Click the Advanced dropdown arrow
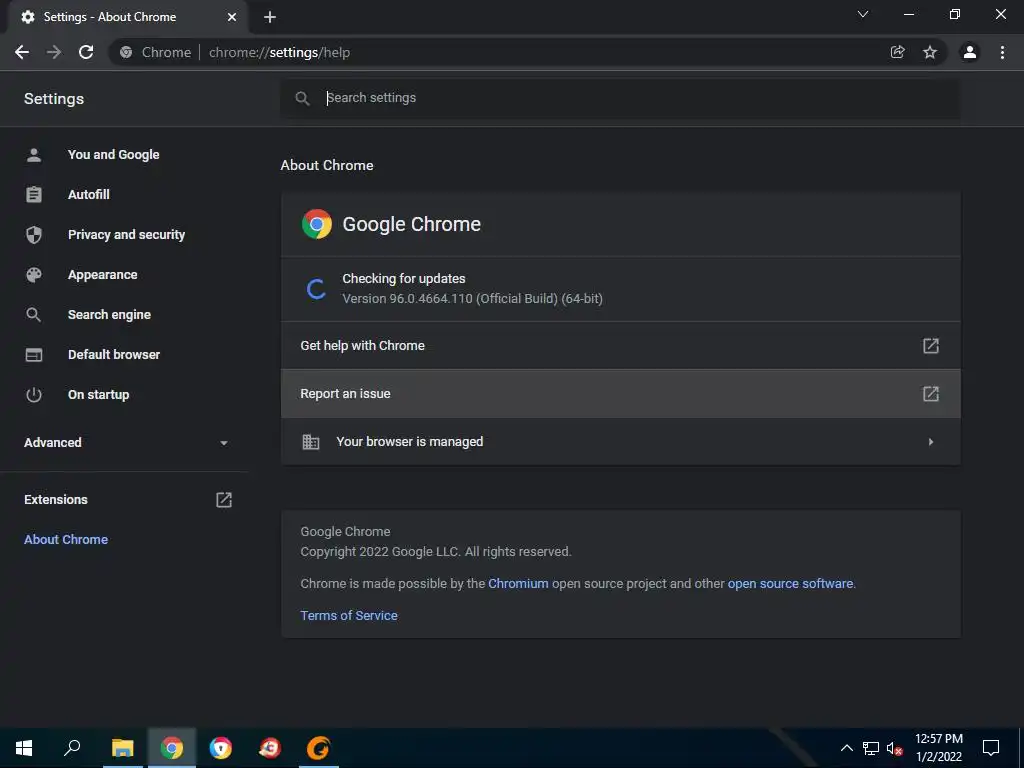Image resolution: width=1024 pixels, height=768 pixels. click(224, 443)
